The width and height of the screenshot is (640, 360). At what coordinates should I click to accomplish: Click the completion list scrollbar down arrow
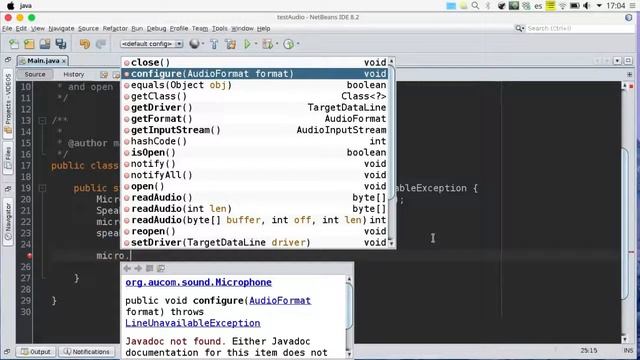click(x=391, y=244)
